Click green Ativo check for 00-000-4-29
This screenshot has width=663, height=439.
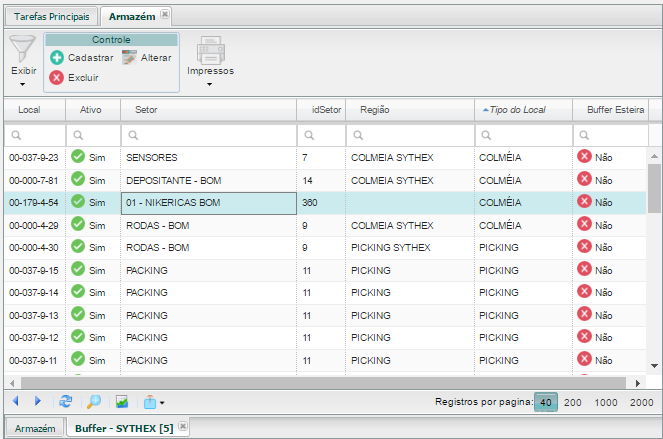pos(78,224)
